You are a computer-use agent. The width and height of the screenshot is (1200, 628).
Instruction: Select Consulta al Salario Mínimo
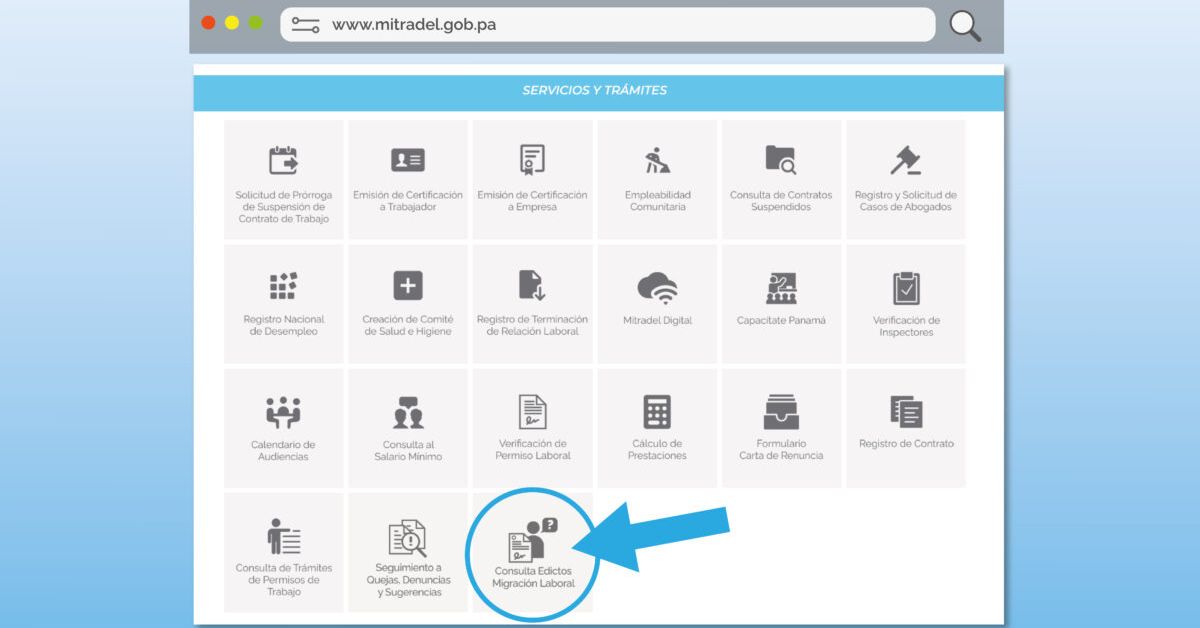coord(408,425)
